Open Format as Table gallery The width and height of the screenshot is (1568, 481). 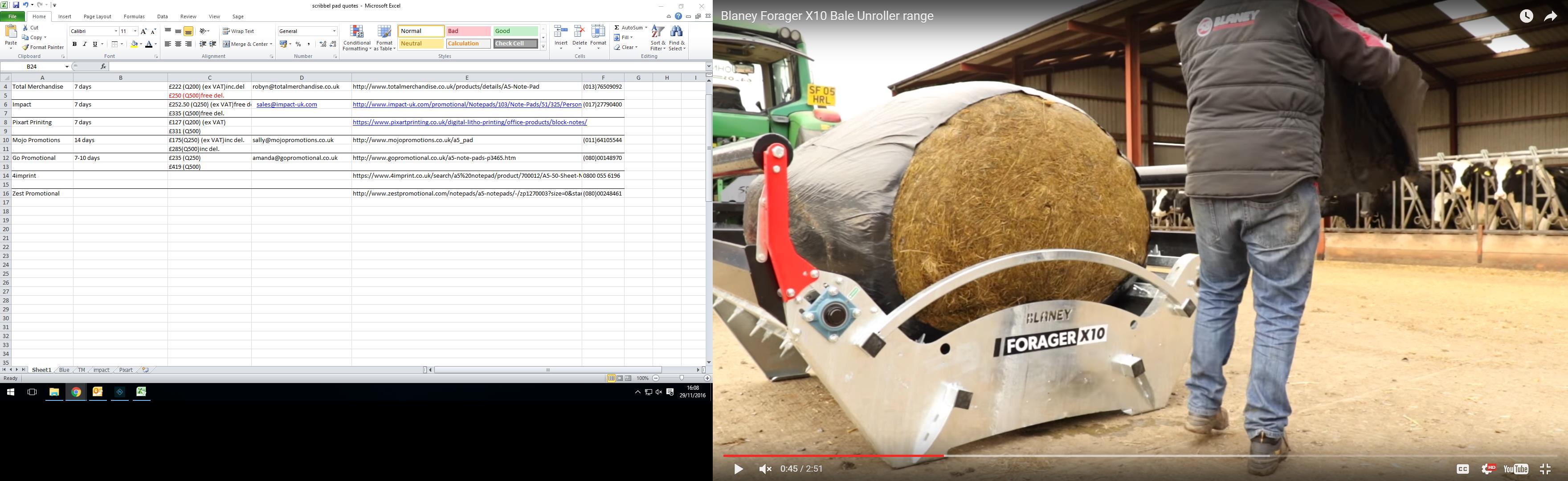pyautogui.click(x=384, y=38)
